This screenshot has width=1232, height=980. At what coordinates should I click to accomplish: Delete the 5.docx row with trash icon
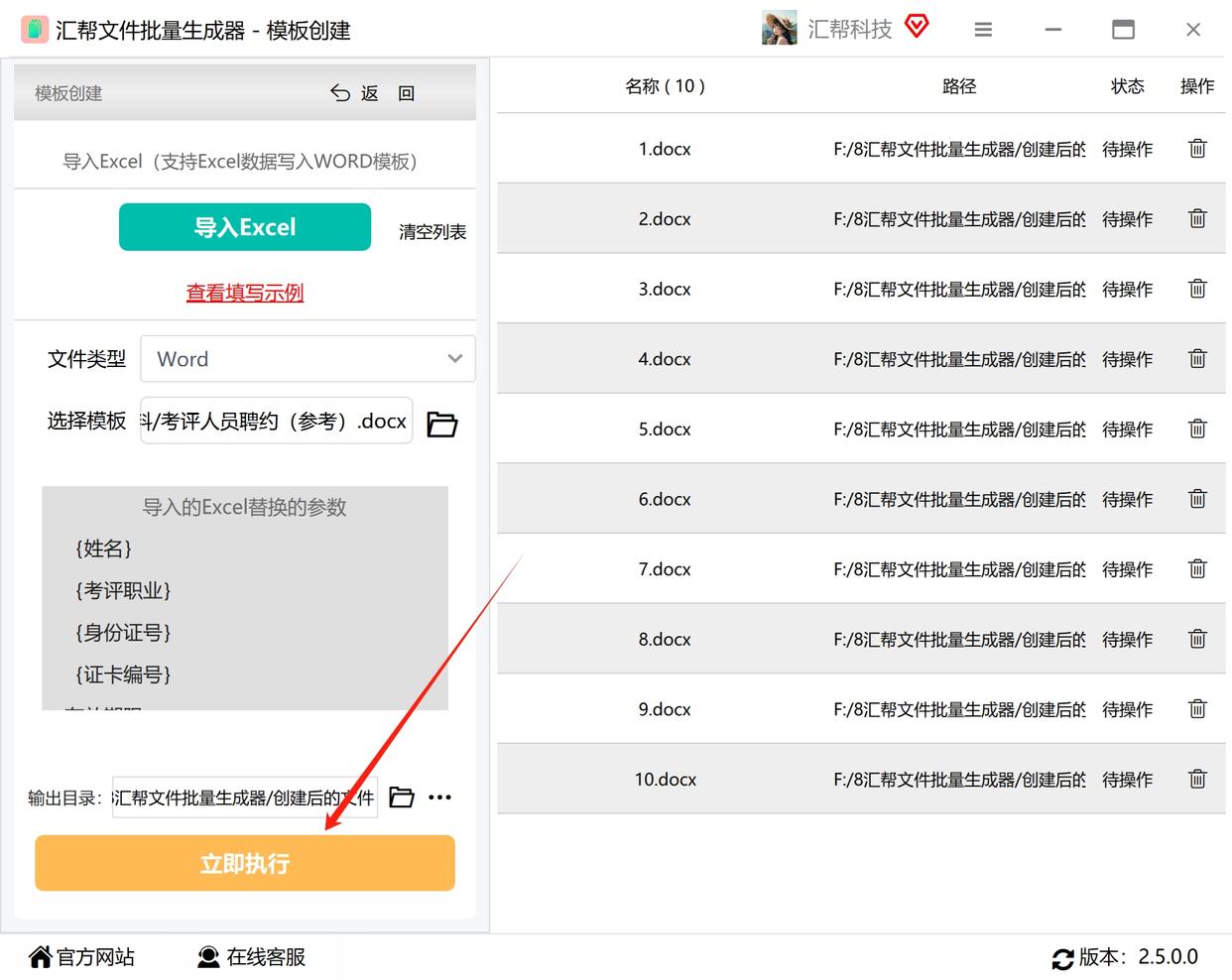pyautogui.click(x=1197, y=429)
